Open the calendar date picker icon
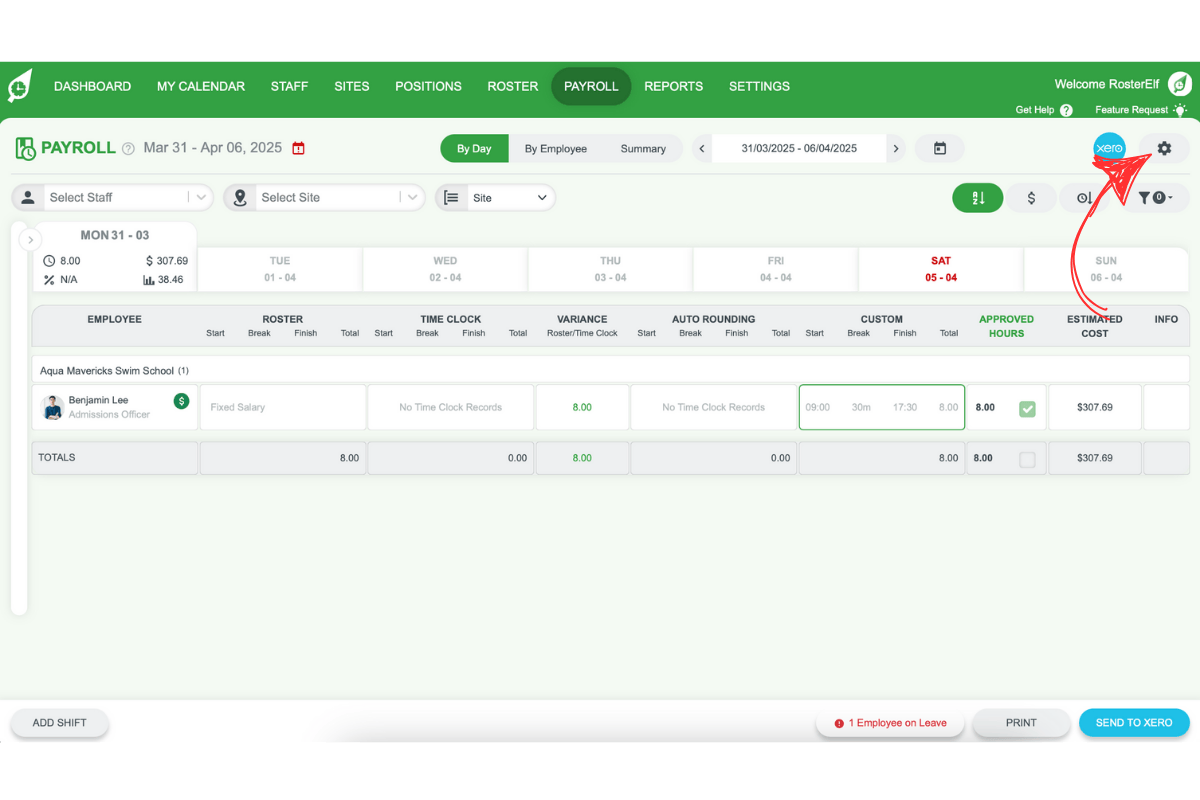Viewport: 1200px width, 800px height. point(939,147)
